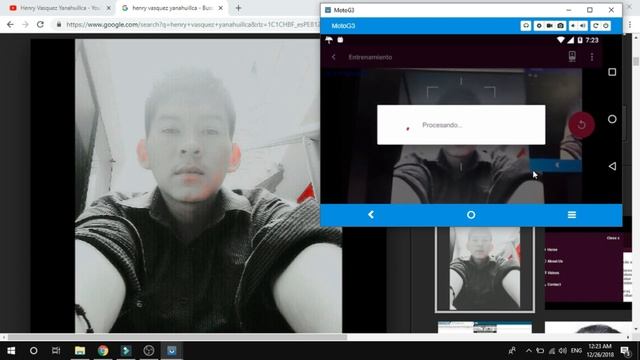Screen dimensions: 640x360
Task: Click the power icon in MotoG3 toolbar
Action: 606,26
